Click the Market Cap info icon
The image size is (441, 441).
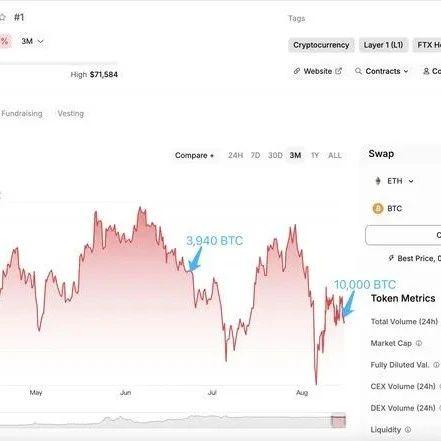419,343
